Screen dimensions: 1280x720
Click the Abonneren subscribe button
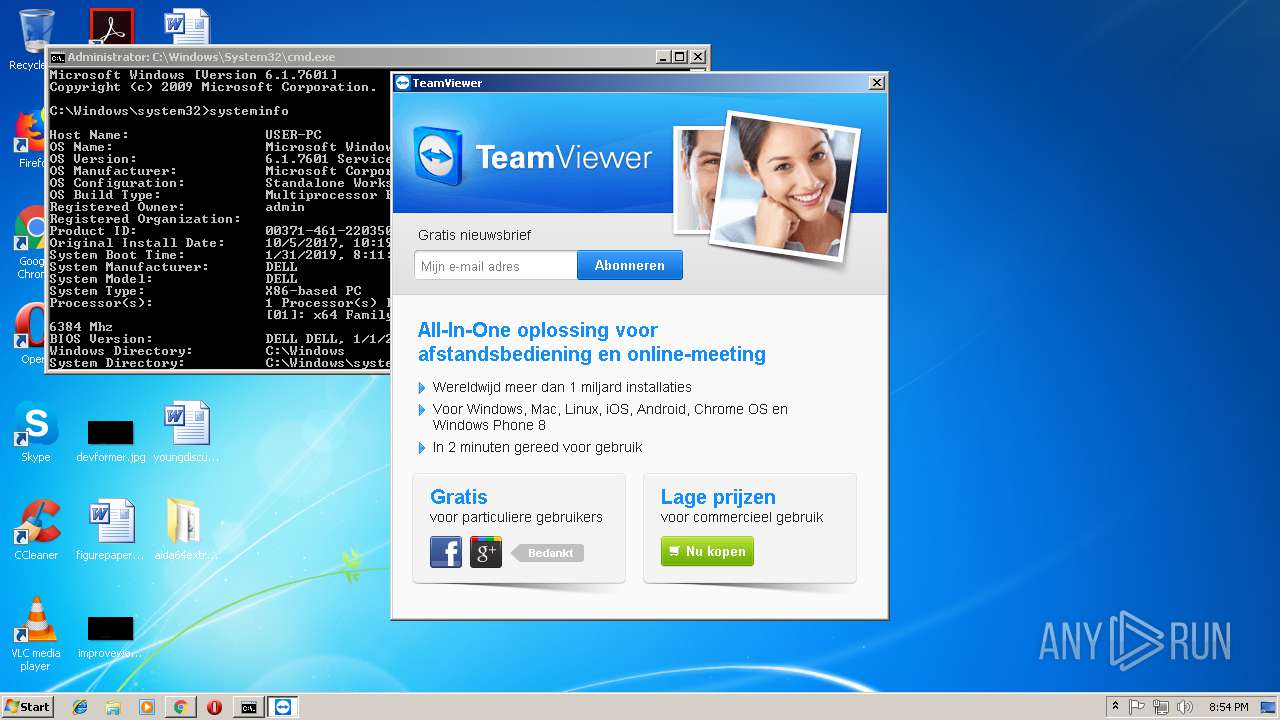(629, 265)
